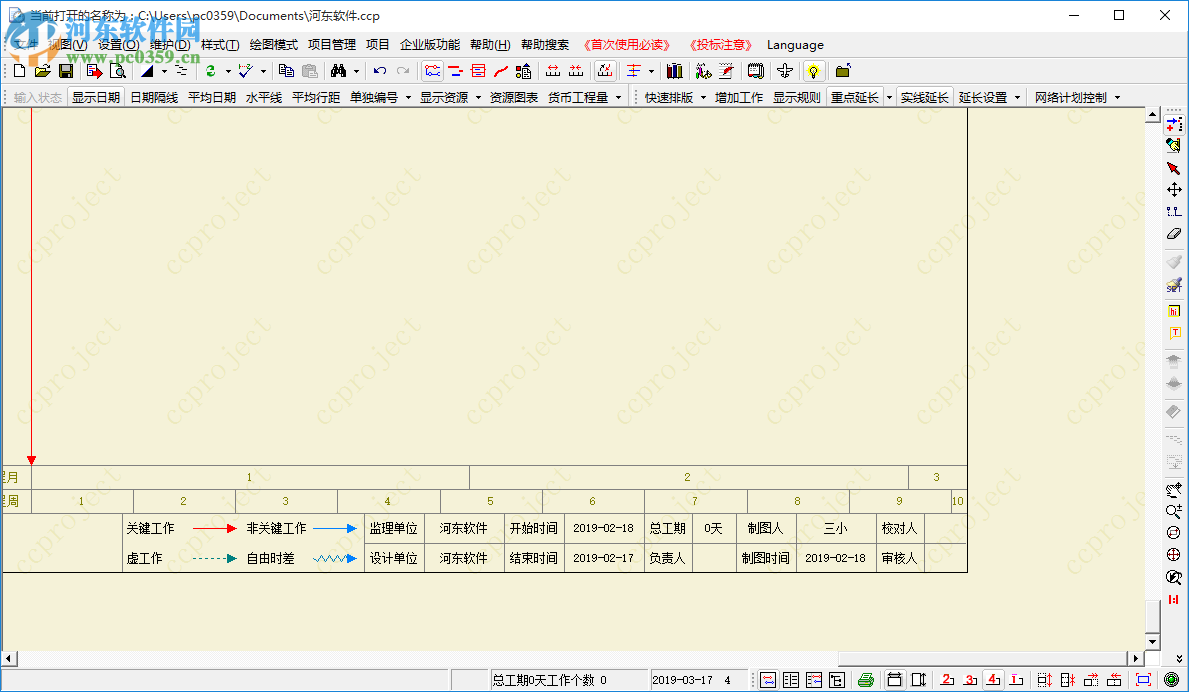Toggle 水平线 display option
The height and width of the screenshot is (692, 1189).
click(x=262, y=97)
